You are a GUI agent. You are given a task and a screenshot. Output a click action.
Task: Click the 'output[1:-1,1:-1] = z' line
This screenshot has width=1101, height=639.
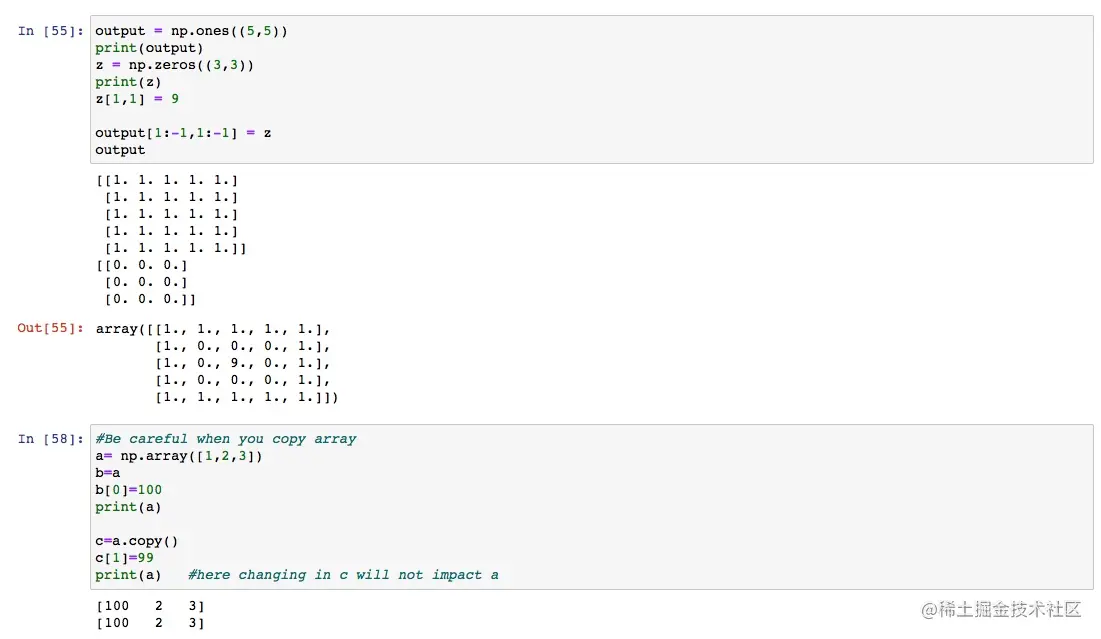[x=183, y=132]
